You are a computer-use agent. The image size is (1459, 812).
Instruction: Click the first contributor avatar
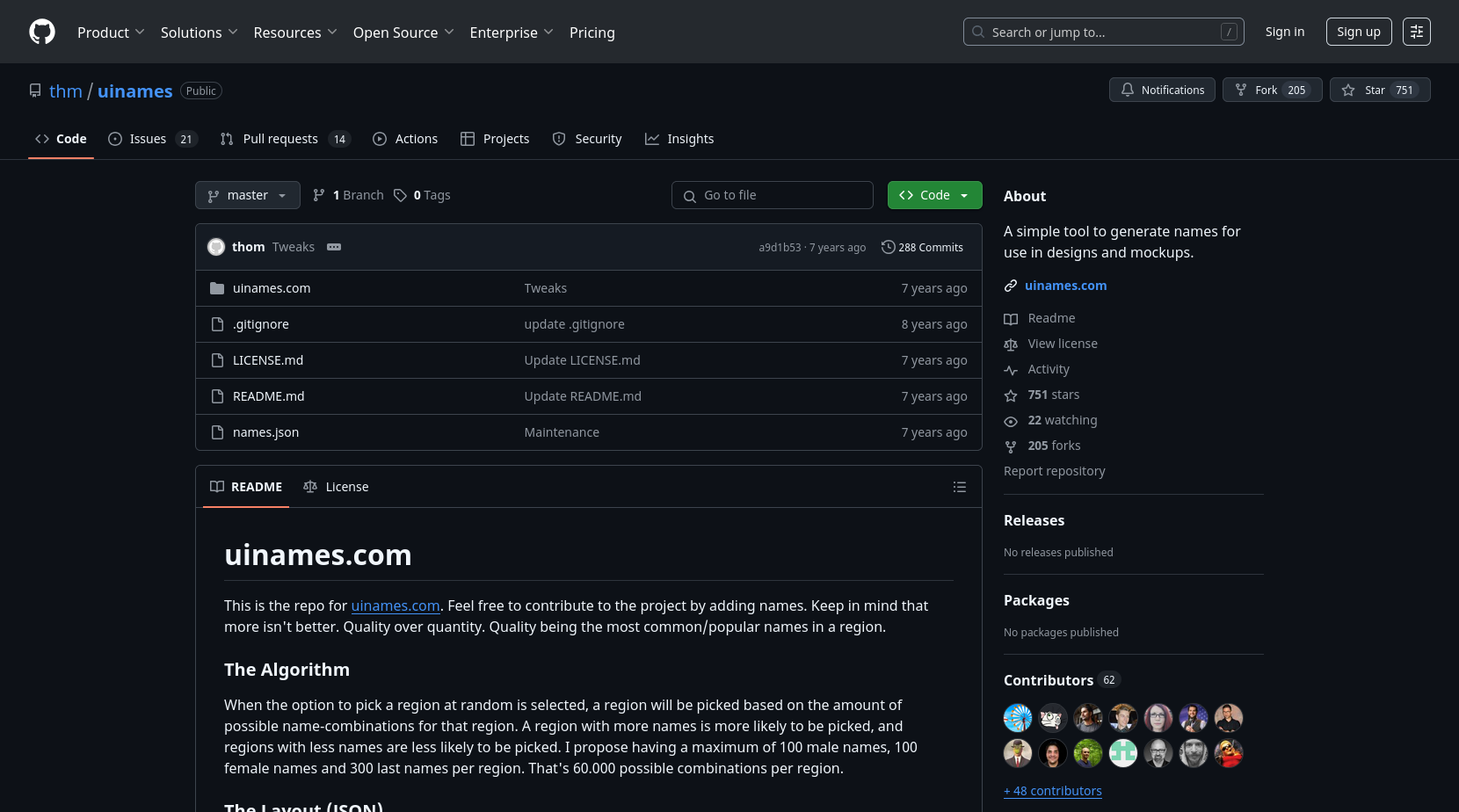pos(1018,718)
